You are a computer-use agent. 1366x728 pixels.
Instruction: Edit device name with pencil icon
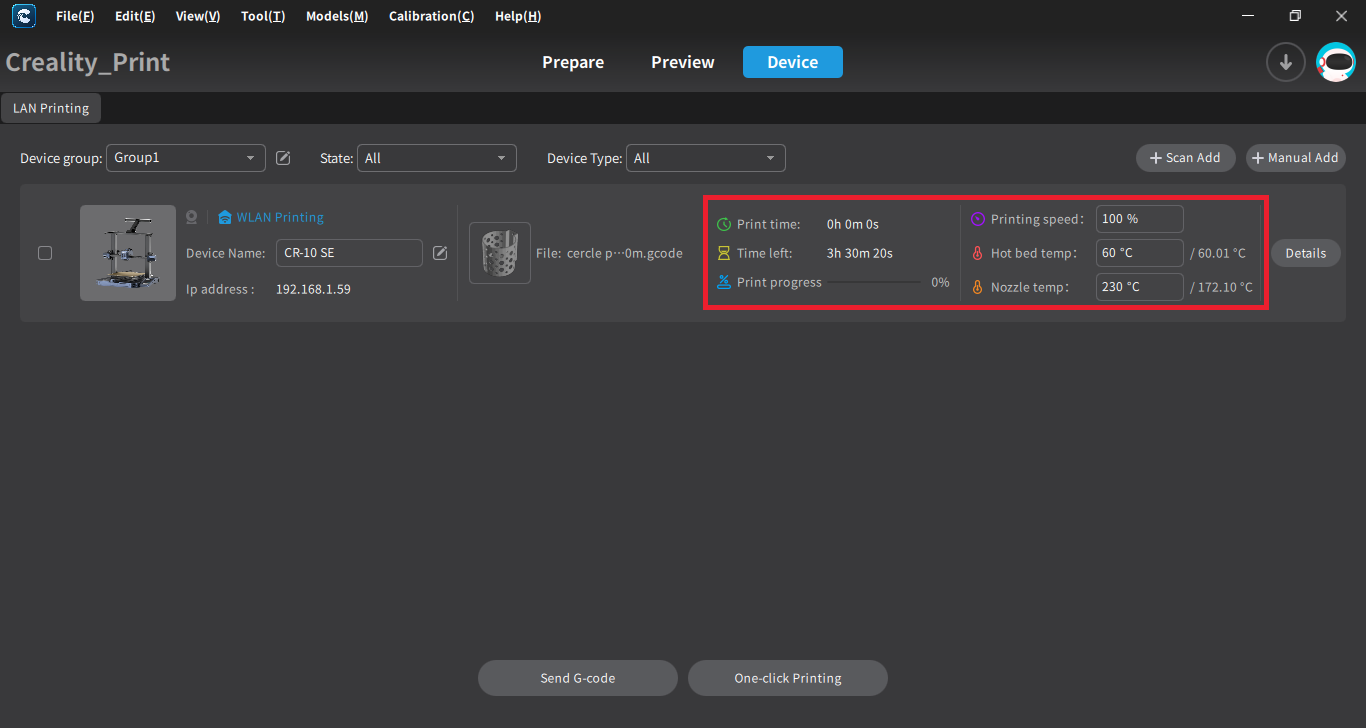click(x=440, y=253)
